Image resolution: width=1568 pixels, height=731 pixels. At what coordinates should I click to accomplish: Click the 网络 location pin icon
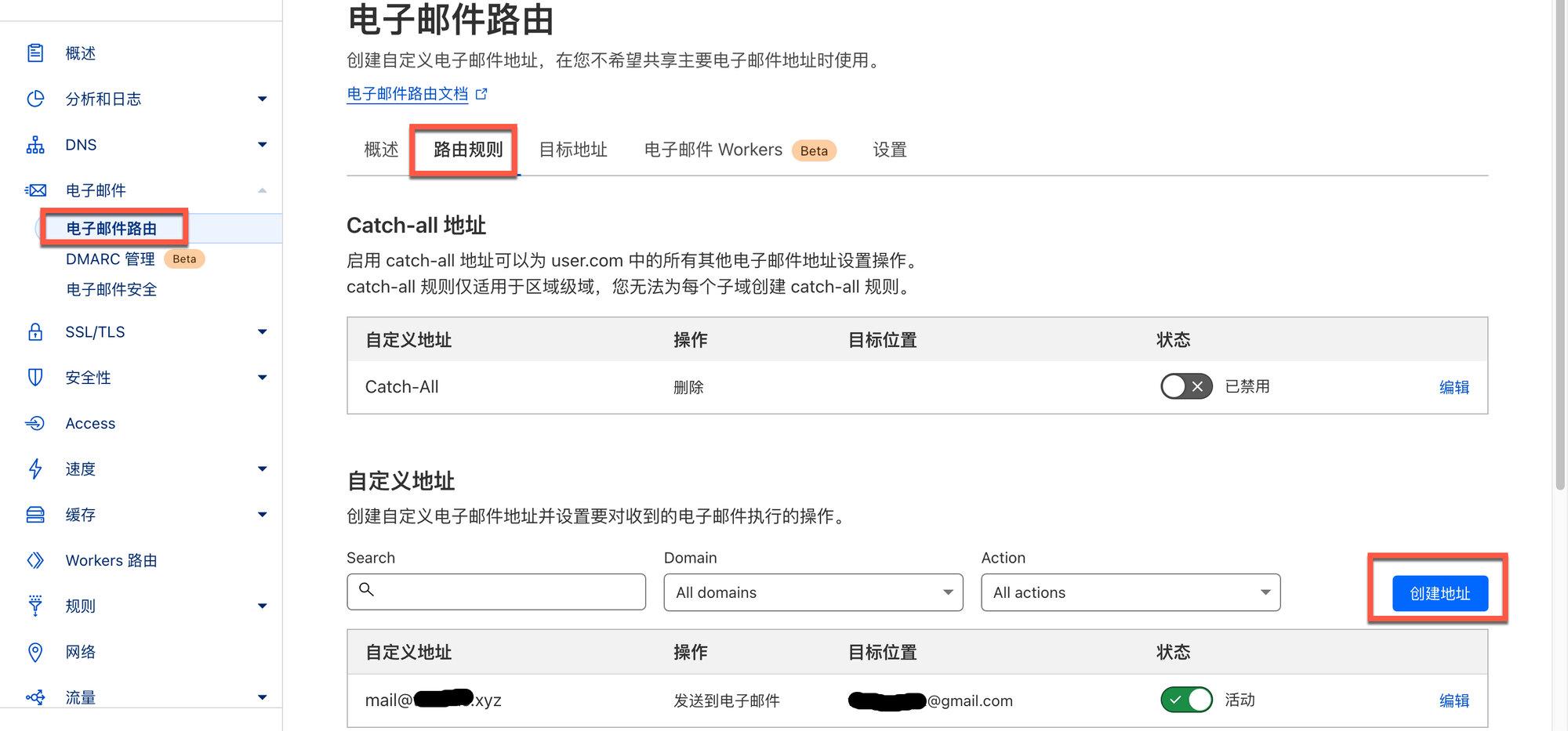coord(35,652)
